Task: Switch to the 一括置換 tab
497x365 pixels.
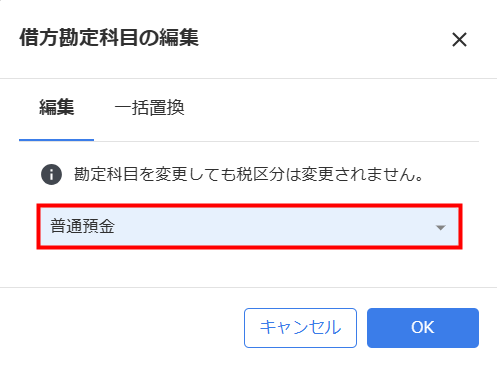Action: pos(149,108)
